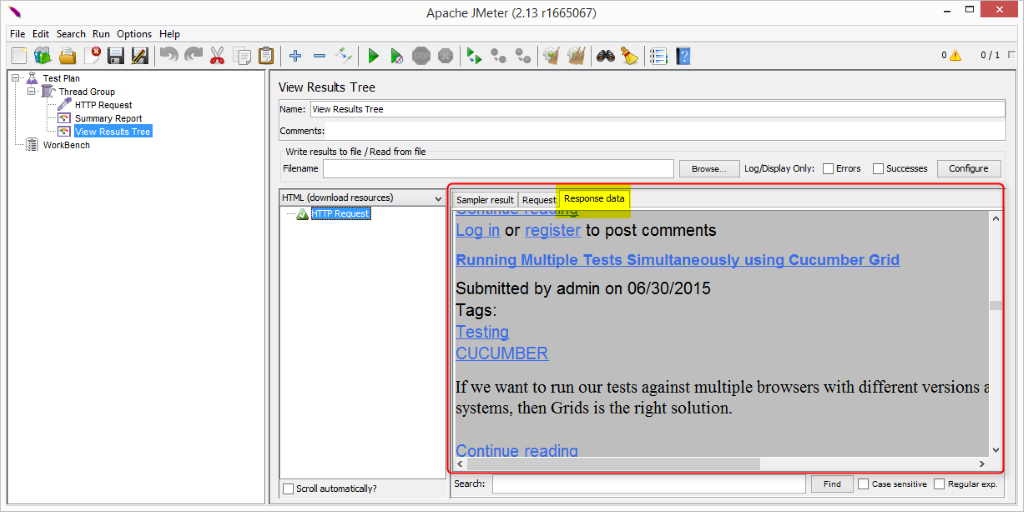Screen dimensions: 1024x512
Task: Select View Results Tree in the tree
Action: pos(112,131)
